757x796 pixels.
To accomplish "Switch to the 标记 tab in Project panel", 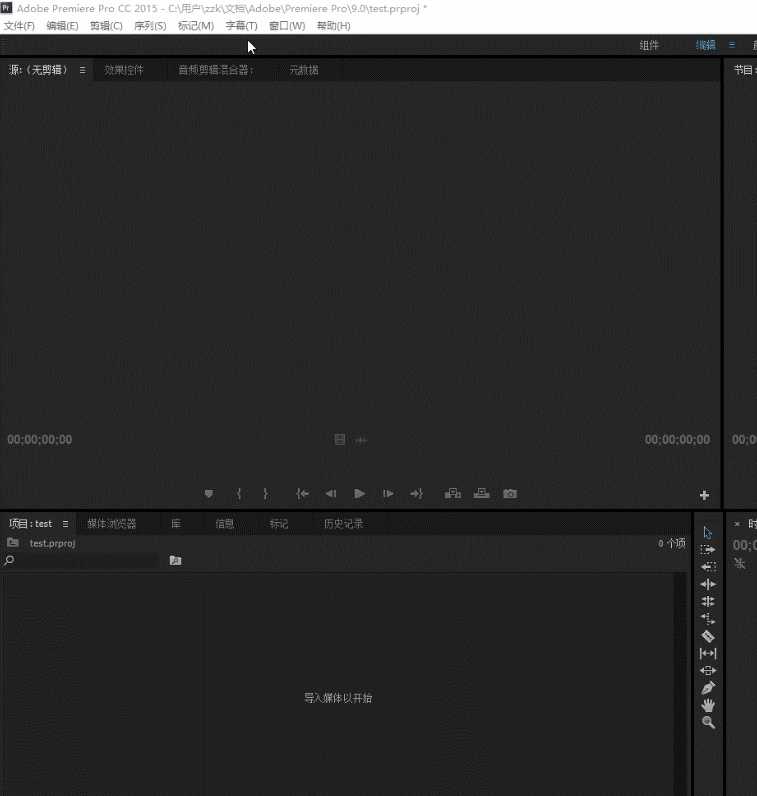I will [x=279, y=523].
